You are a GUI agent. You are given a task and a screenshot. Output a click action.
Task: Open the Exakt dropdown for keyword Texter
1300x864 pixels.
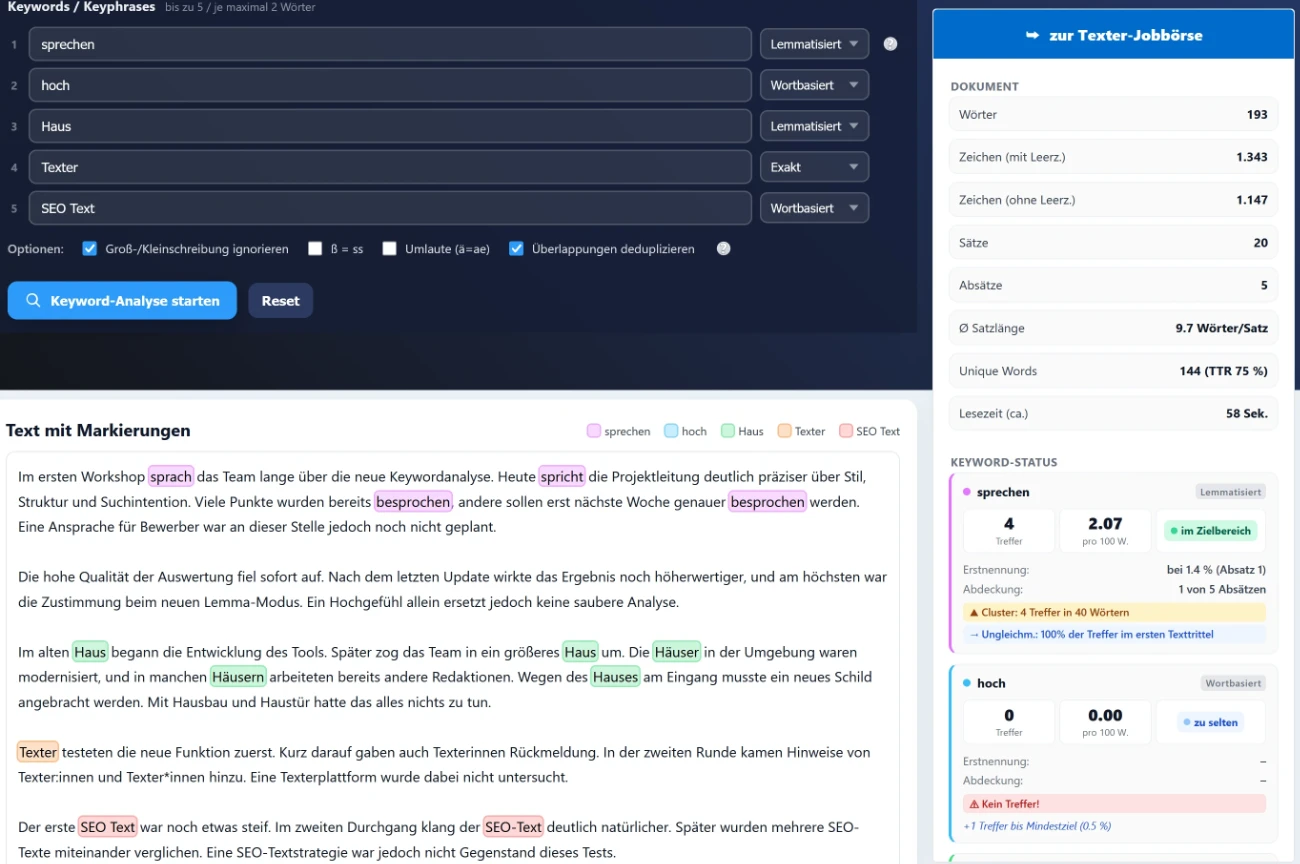pos(814,166)
